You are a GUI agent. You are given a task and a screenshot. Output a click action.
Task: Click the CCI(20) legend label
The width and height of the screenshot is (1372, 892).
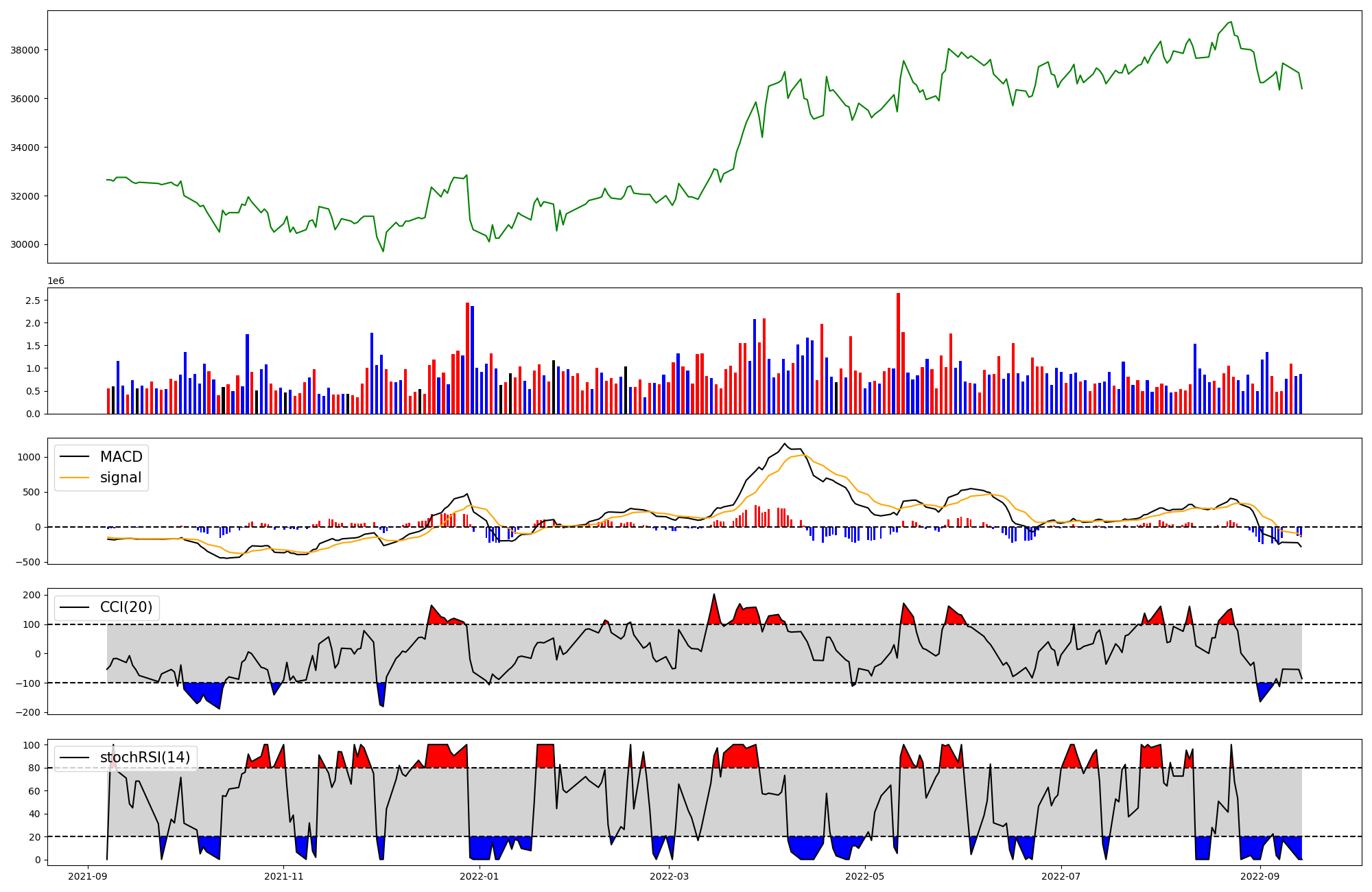126,607
